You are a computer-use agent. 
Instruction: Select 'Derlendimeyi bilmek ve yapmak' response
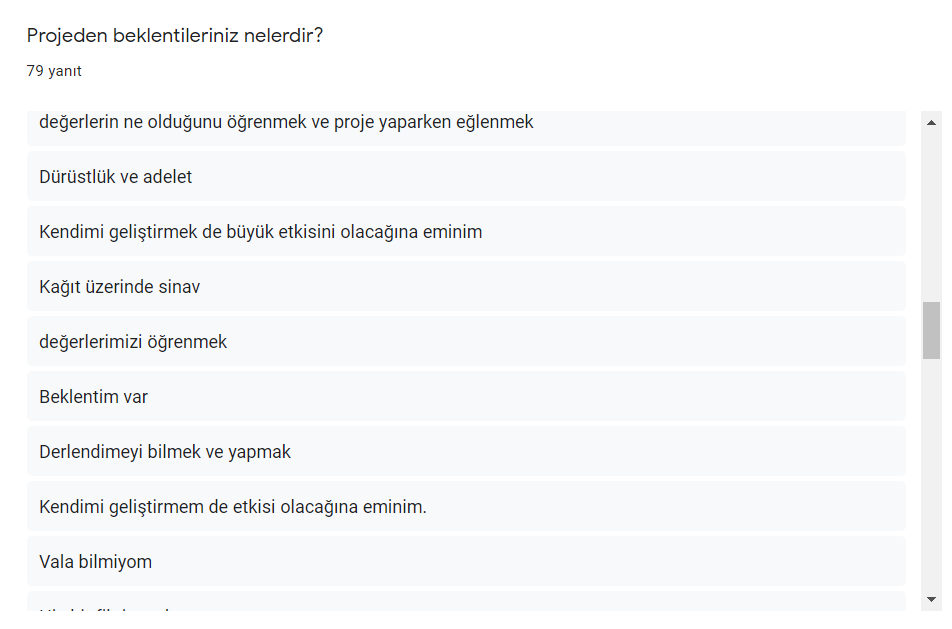(165, 452)
